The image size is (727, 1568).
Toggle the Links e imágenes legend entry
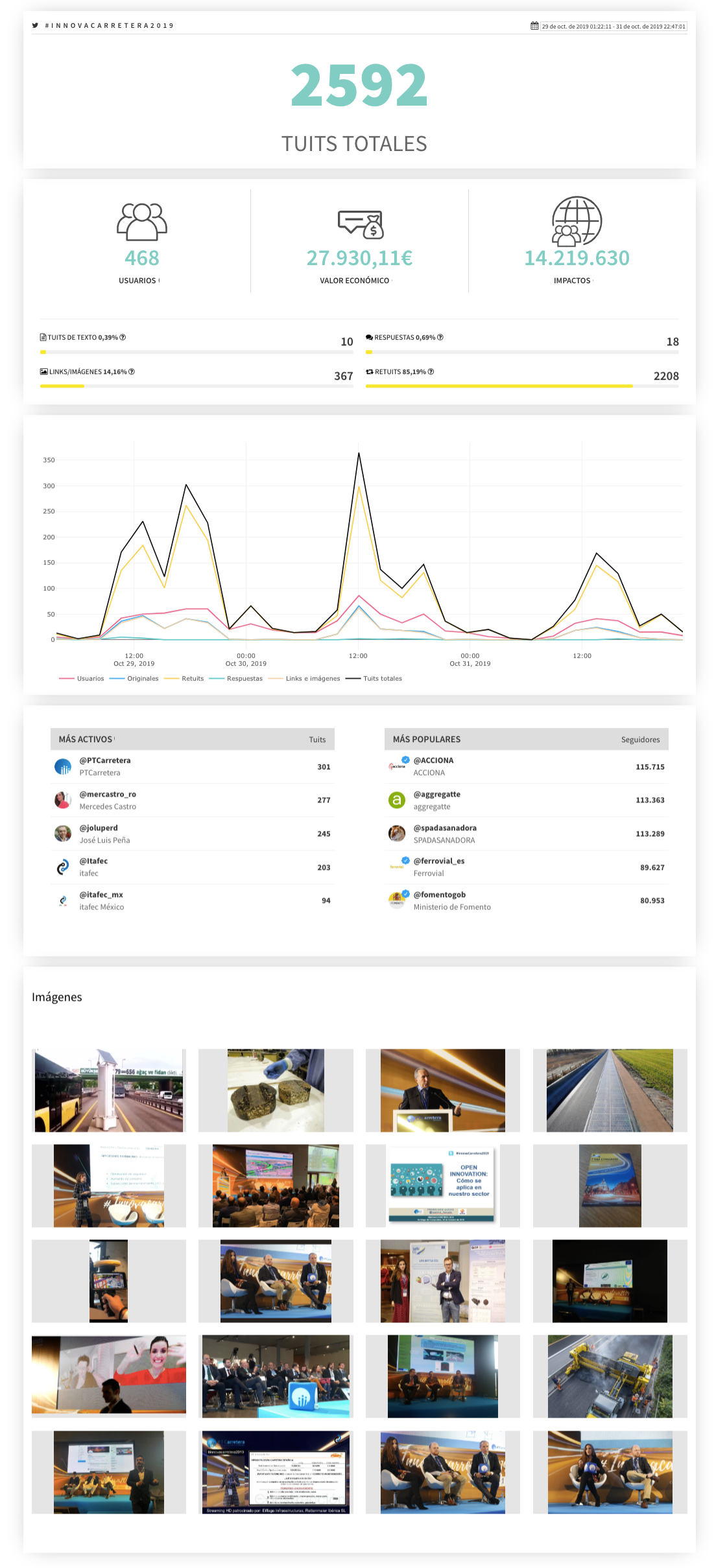[x=304, y=679]
